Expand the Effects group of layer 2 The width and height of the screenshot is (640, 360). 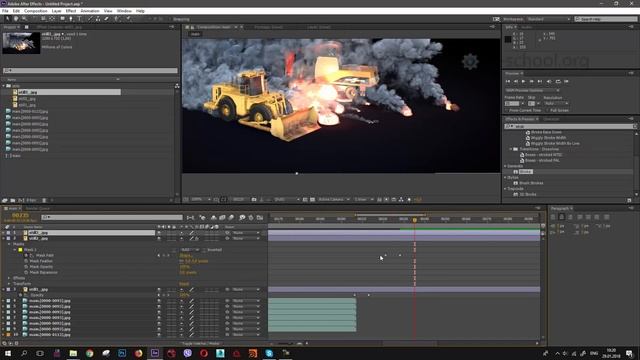9,278
